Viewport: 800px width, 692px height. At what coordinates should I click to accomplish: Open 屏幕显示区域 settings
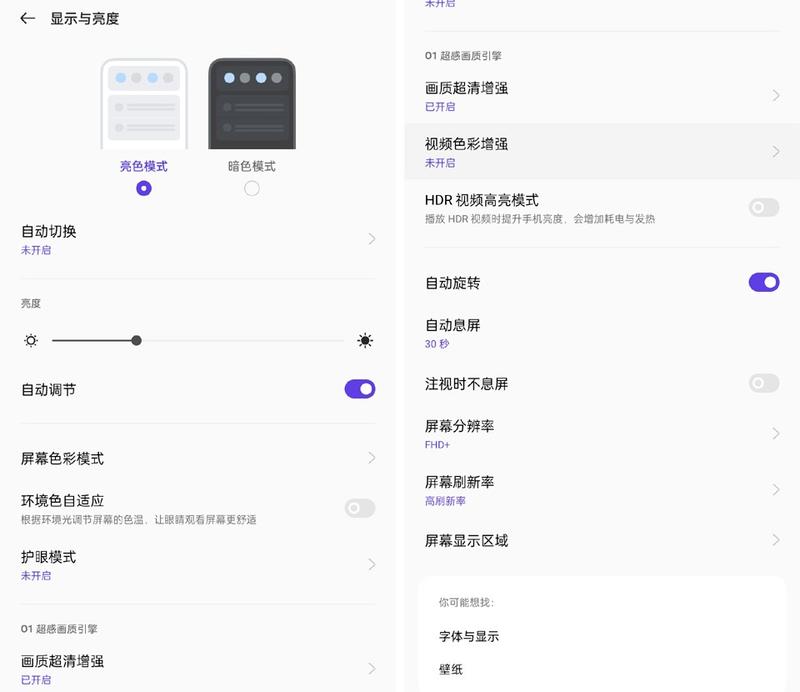602,540
